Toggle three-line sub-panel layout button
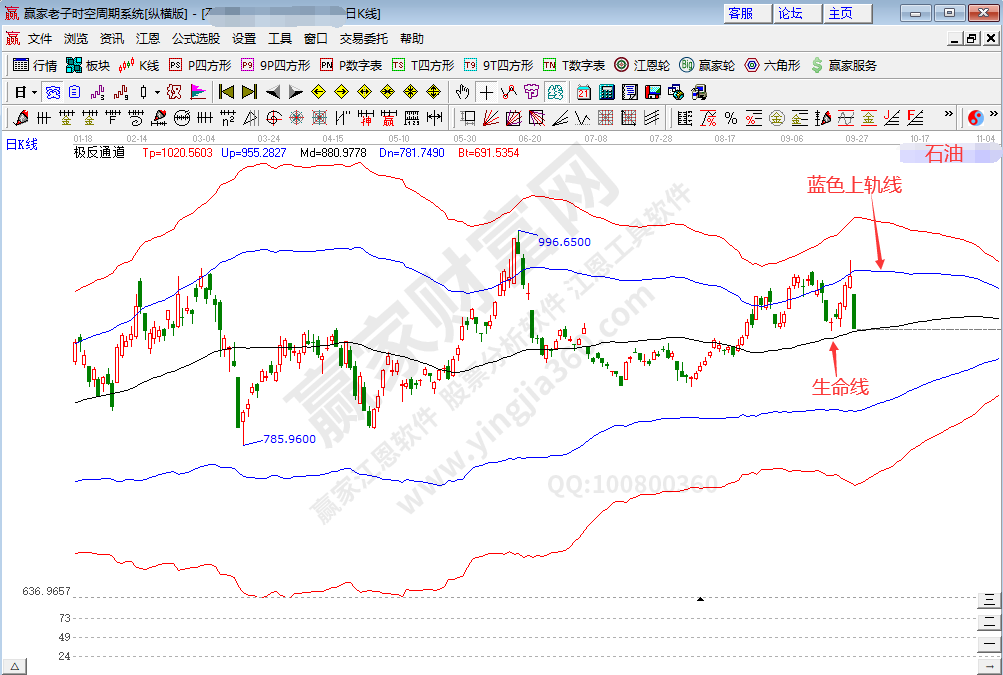This screenshot has height=675, width=1003. coord(988,600)
